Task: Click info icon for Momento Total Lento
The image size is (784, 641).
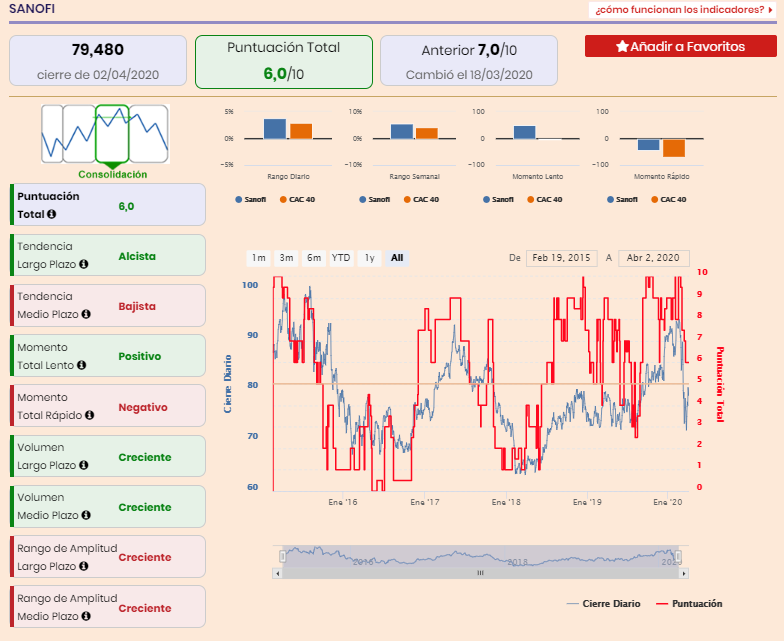Action: tap(82, 365)
